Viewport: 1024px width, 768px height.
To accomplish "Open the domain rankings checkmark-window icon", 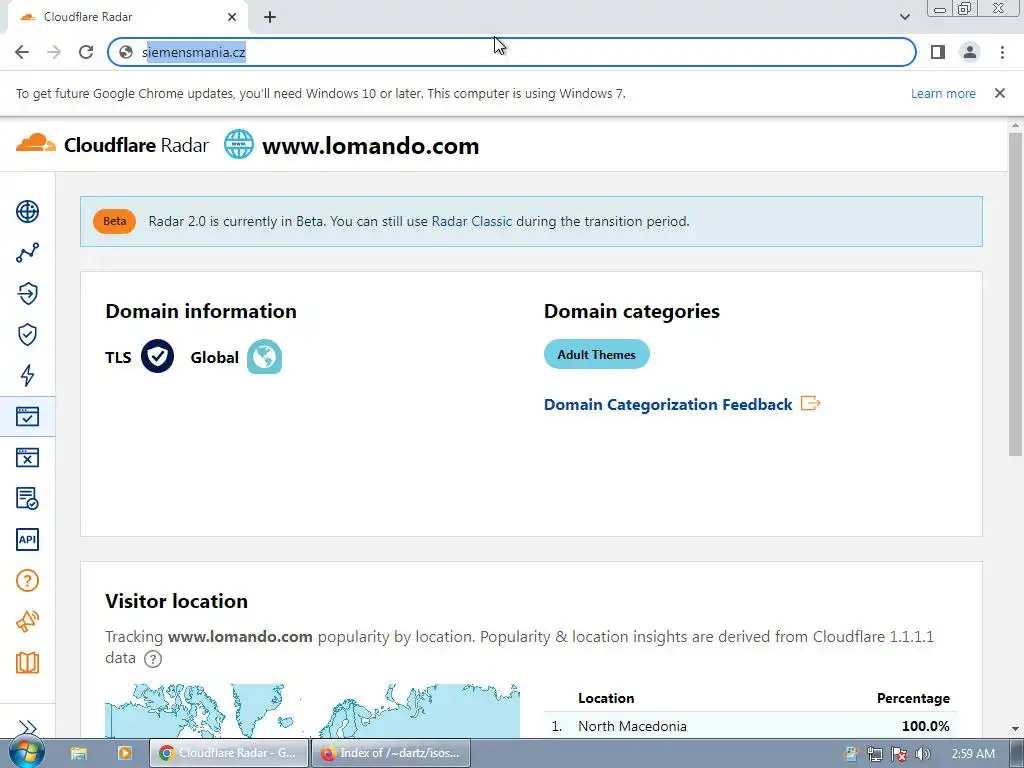I will (x=27, y=417).
